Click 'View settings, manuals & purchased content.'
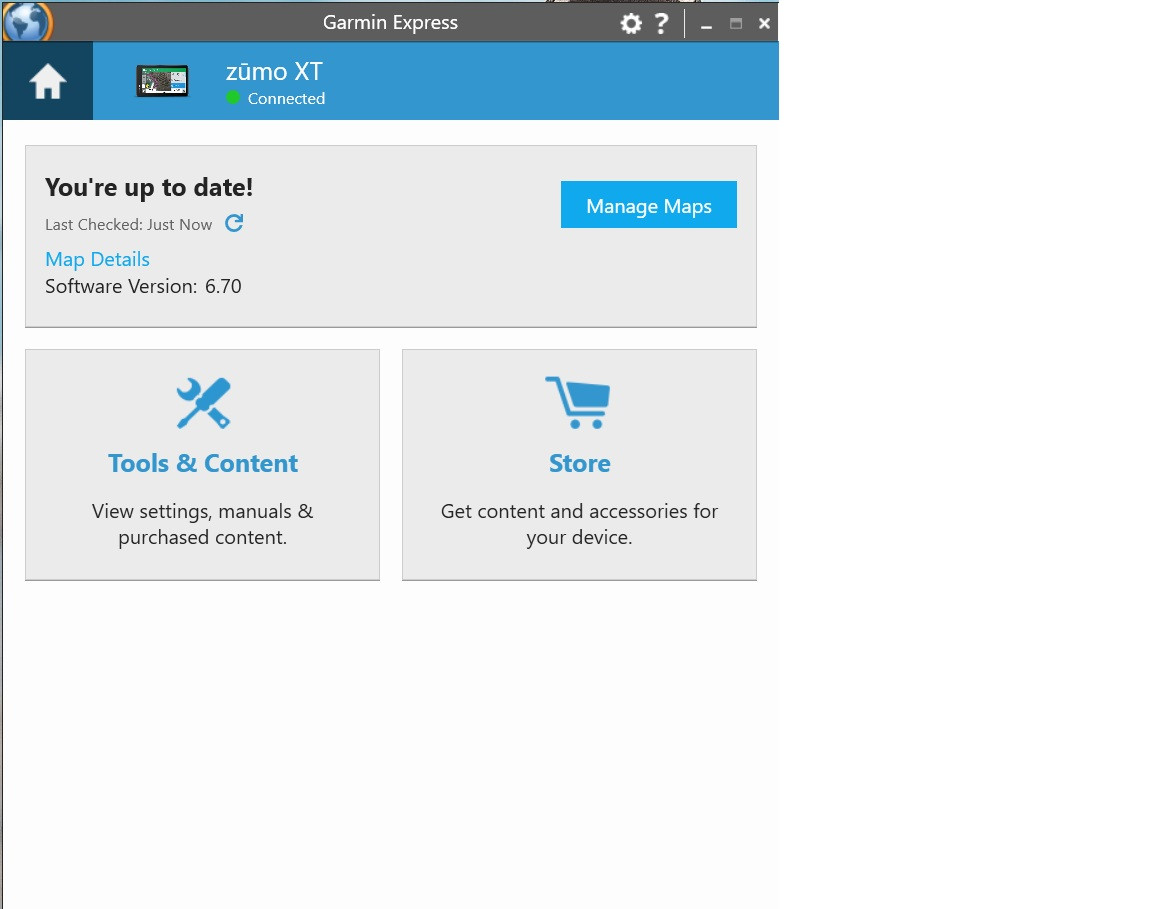 click(203, 524)
